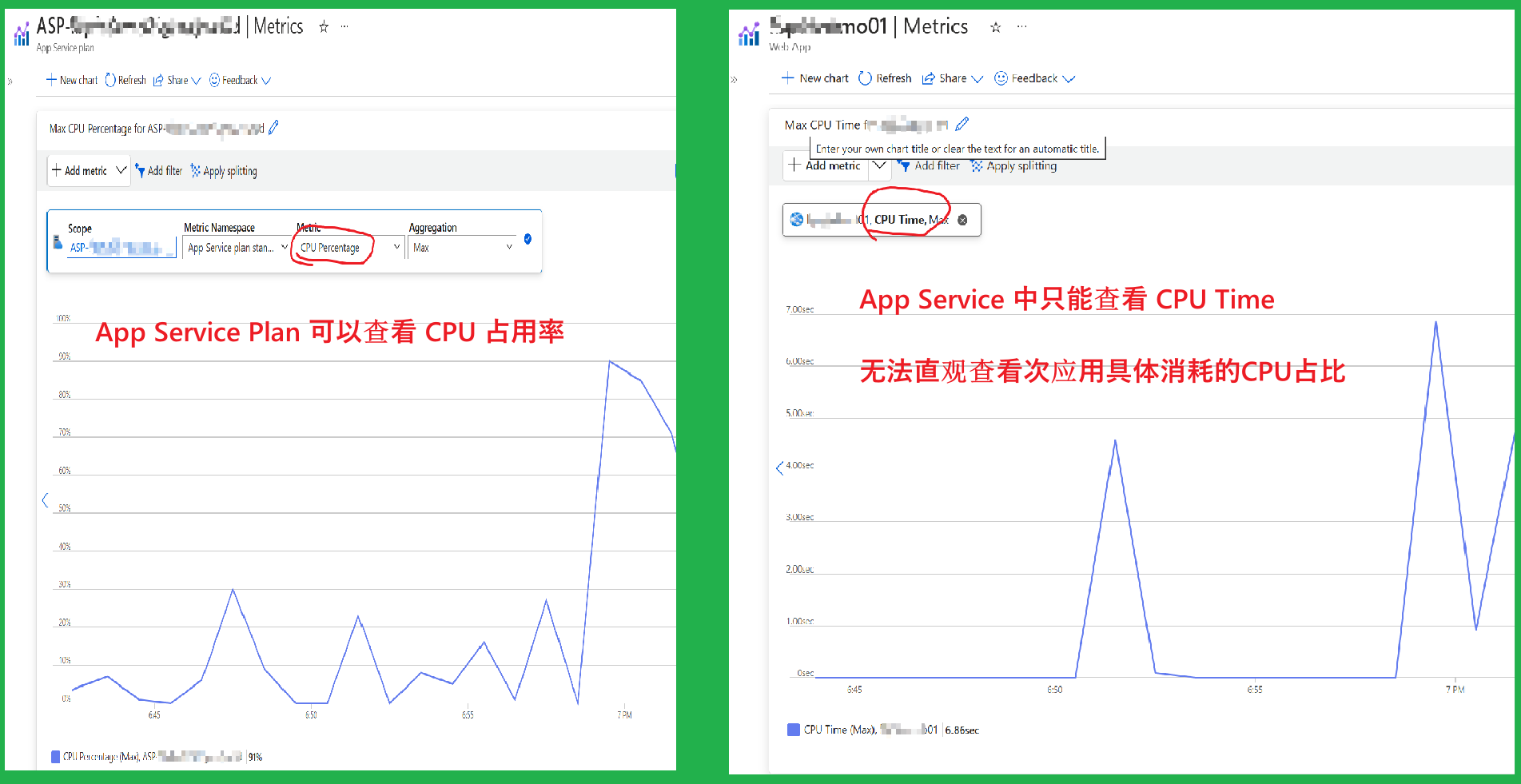1521x784 pixels.
Task: Open the Feedback menu in the right toolbar
Action: pos(1034,78)
